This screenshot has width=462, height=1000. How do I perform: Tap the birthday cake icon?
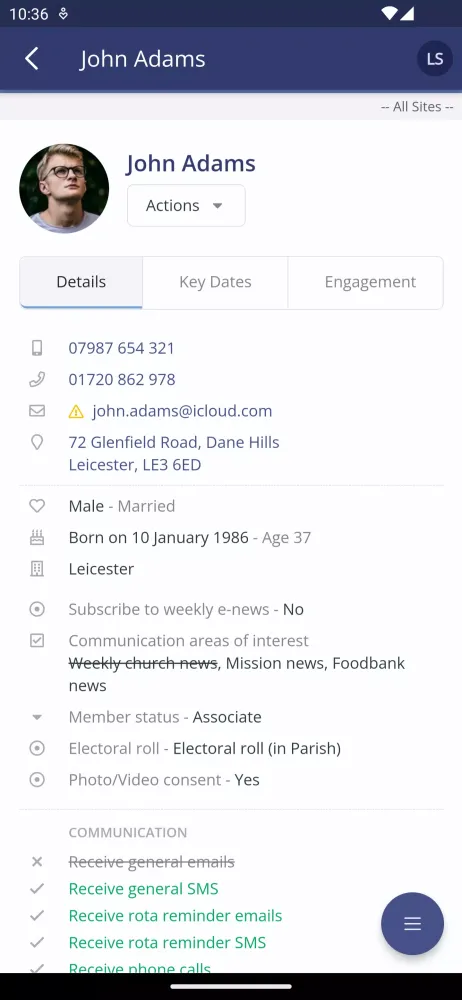click(37, 538)
